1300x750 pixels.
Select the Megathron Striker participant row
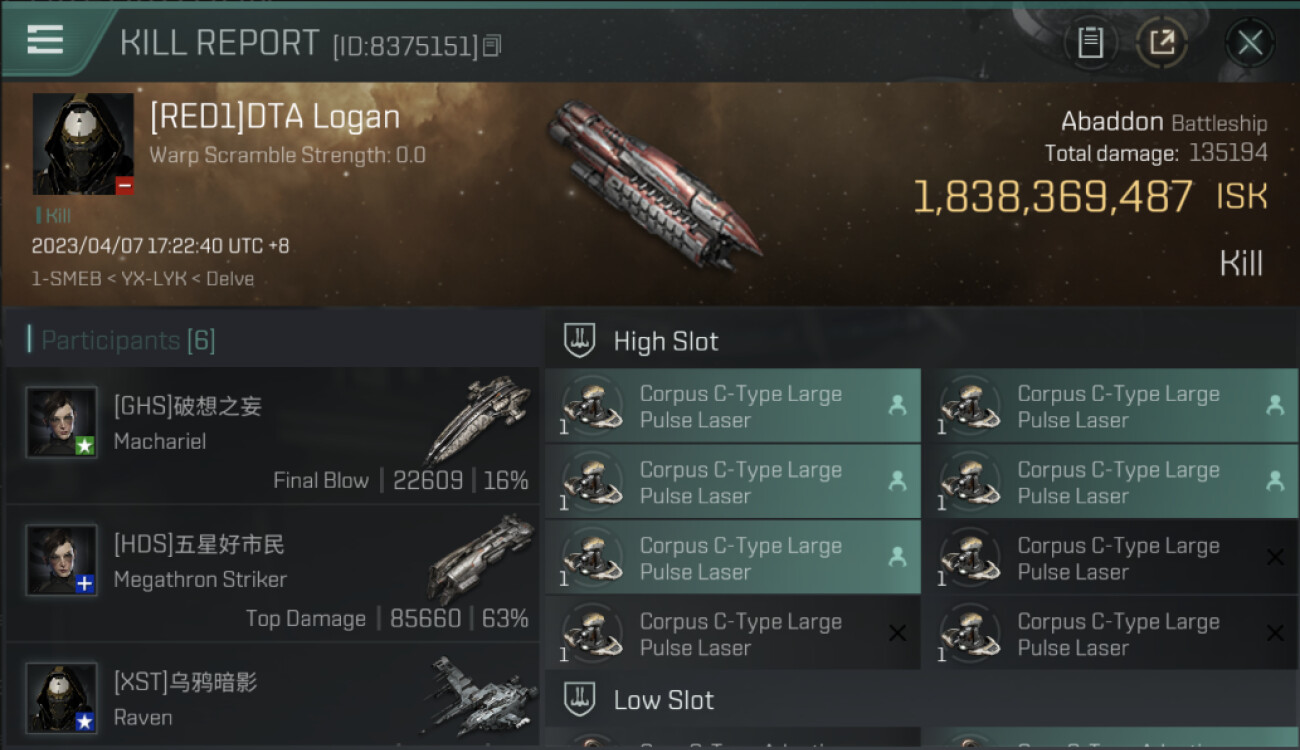pyautogui.click(x=272, y=573)
